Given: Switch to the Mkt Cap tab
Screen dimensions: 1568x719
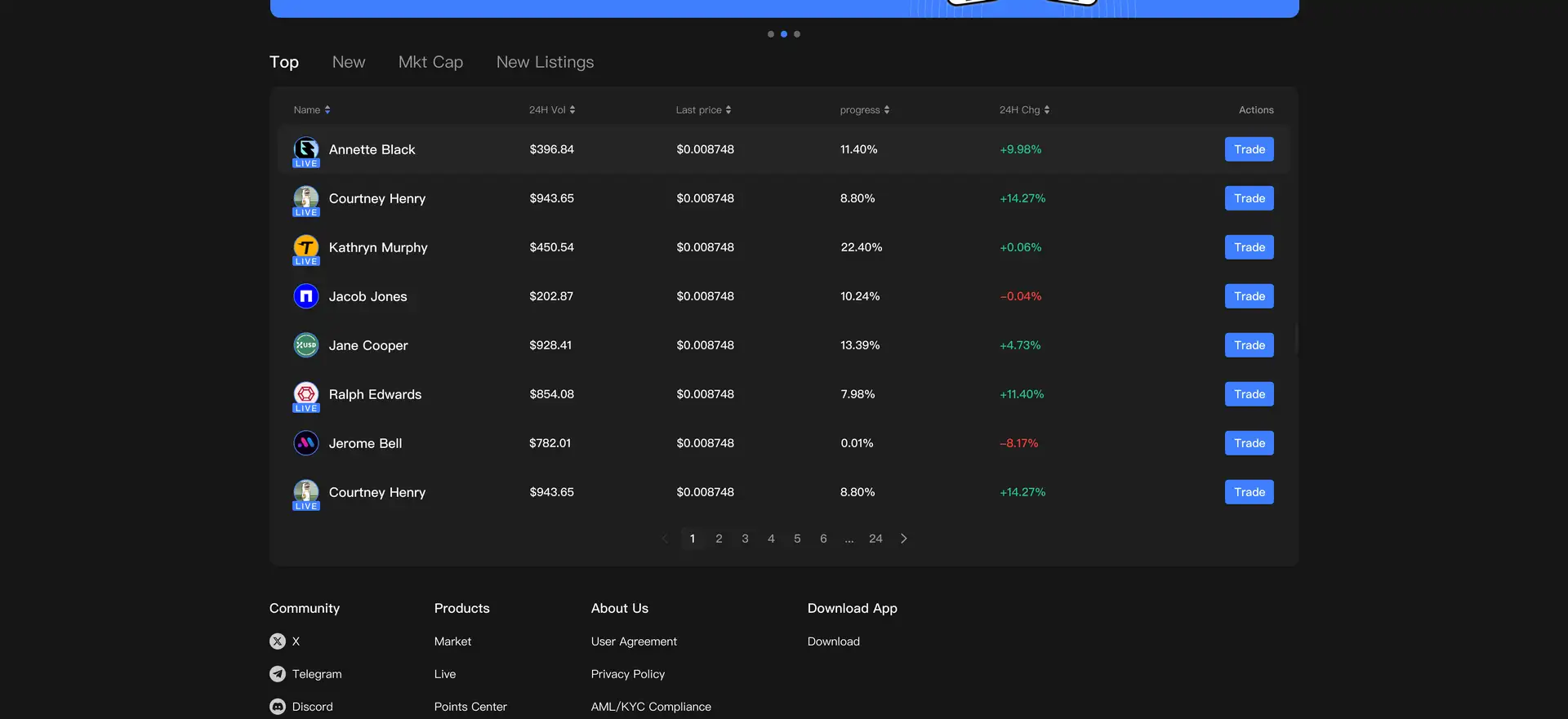Looking at the screenshot, I should (x=430, y=62).
